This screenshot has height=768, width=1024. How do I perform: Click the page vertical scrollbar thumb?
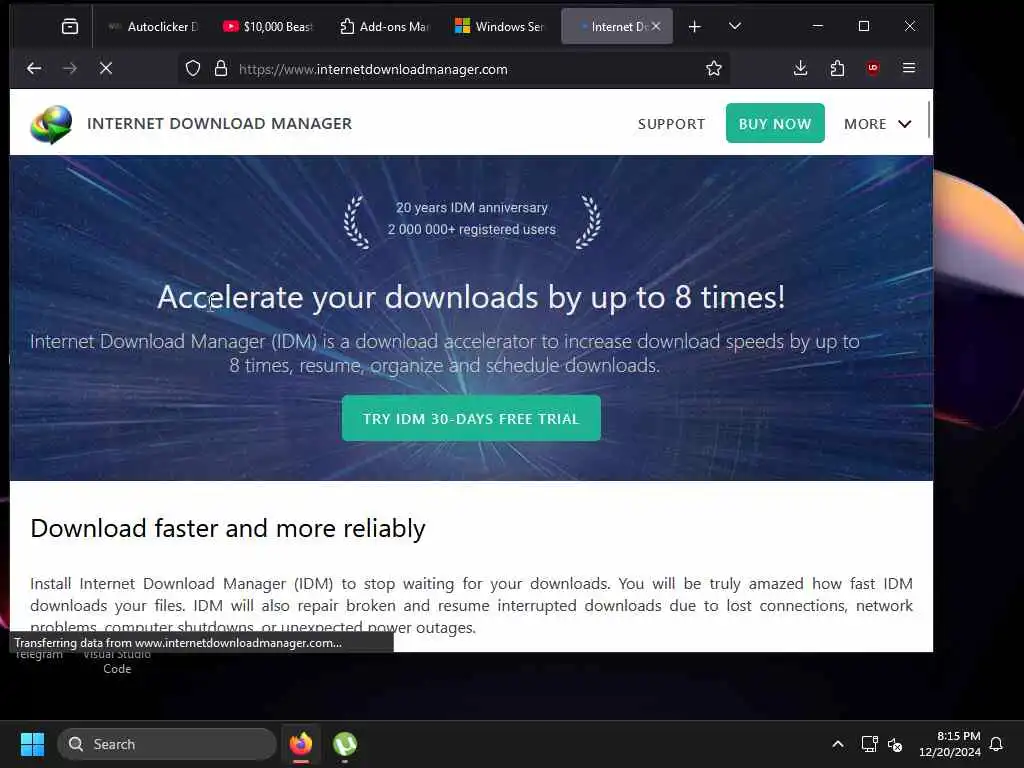tap(929, 120)
